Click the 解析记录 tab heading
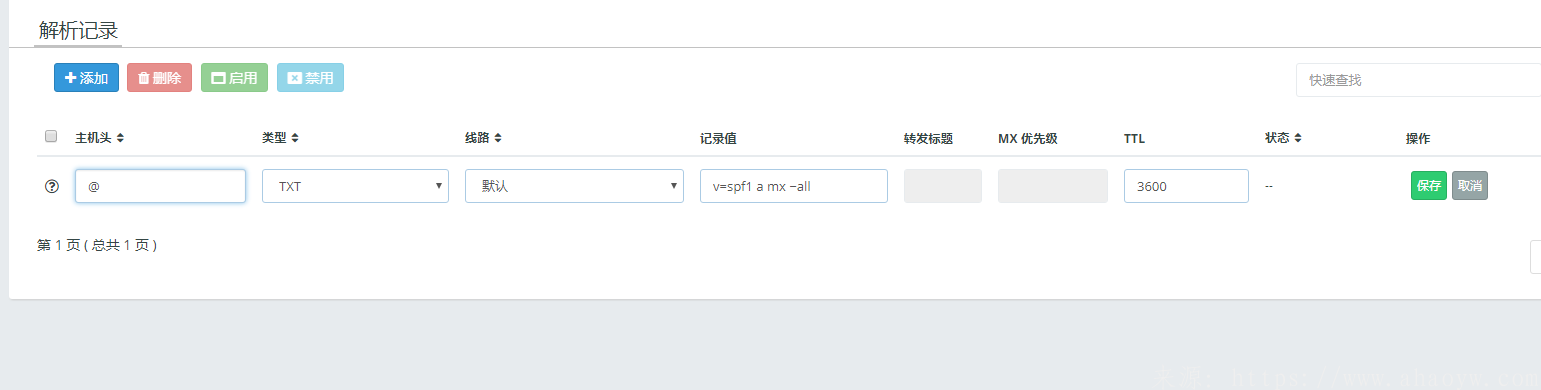The height and width of the screenshot is (390, 1541). (79, 29)
